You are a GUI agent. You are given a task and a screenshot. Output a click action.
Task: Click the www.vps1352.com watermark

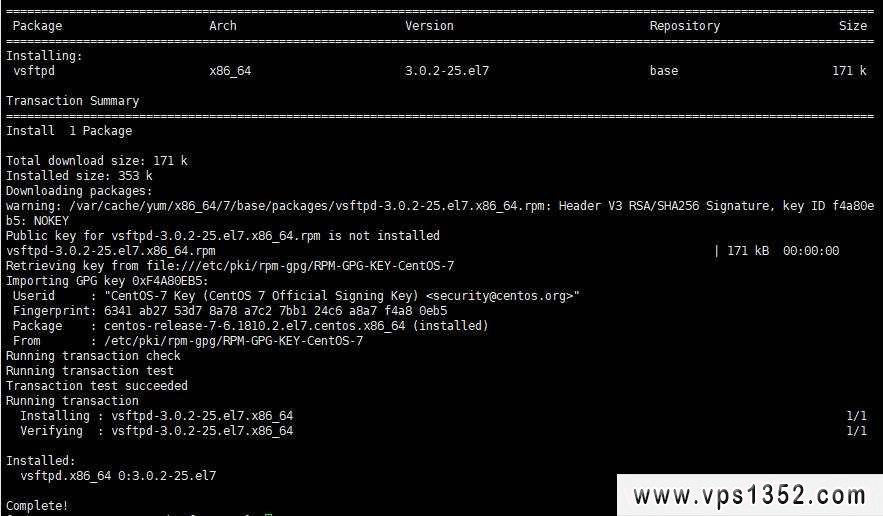click(750, 496)
